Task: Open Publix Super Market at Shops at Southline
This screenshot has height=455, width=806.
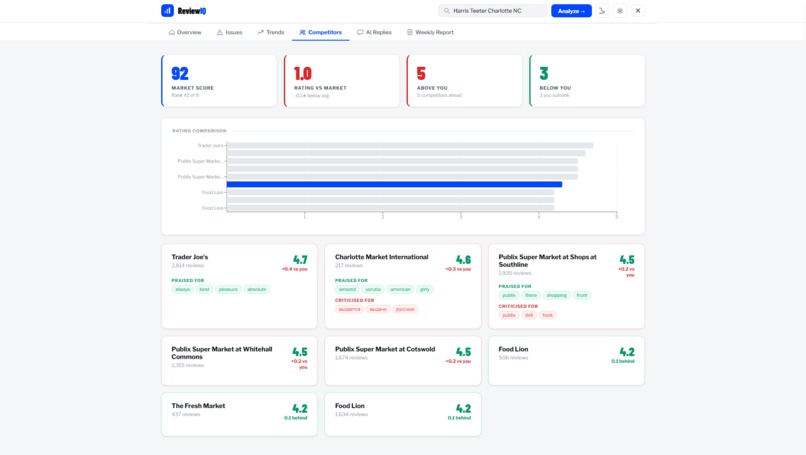Action: [547, 261]
